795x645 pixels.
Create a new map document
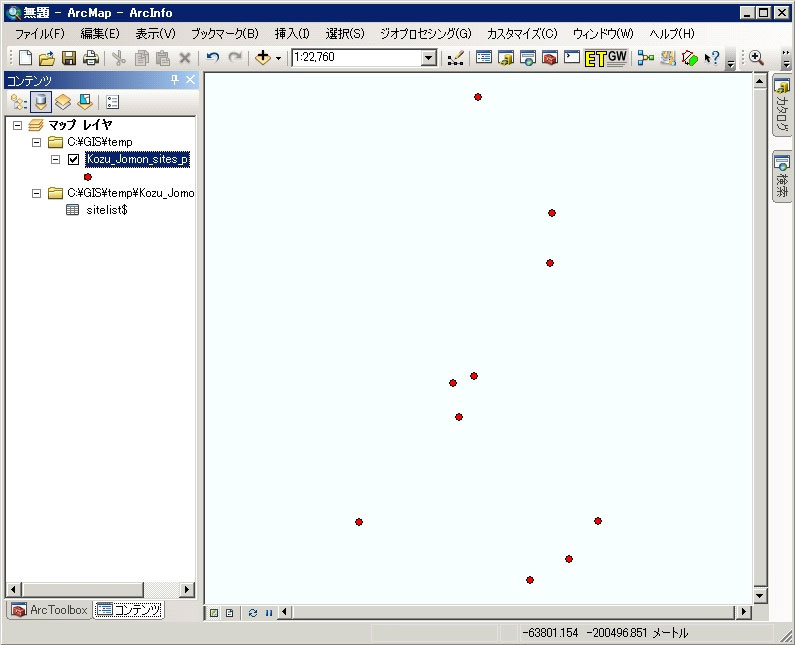pyautogui.click(x=25, y=58)
